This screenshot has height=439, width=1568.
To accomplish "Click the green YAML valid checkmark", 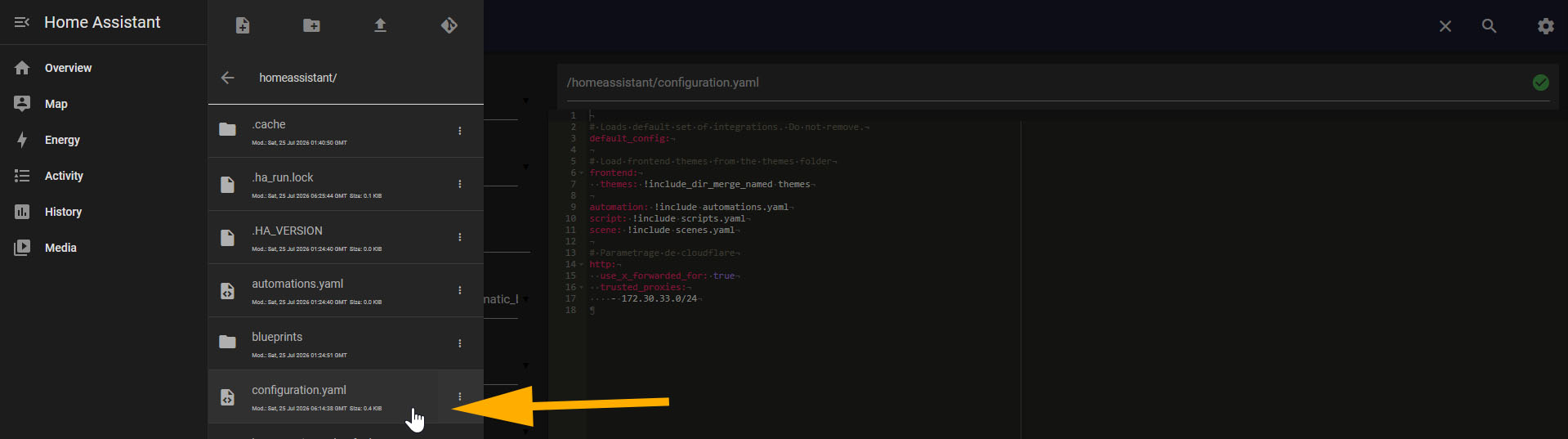I will (x=1541, y=82).
